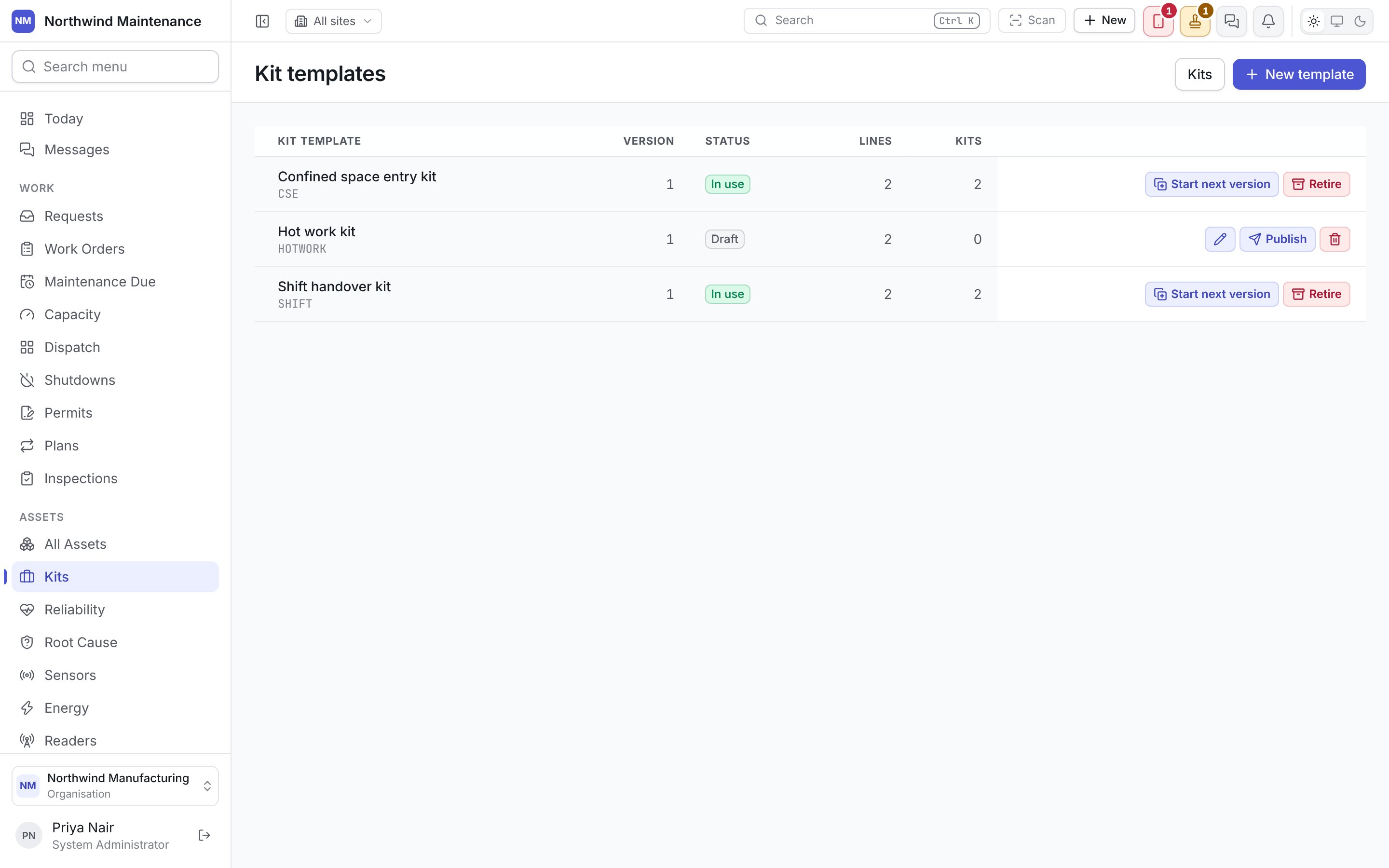Viewport: 1389px width, 868px height.
Task: Open Capacity in sidebar
Action: [x=115, y=314]
